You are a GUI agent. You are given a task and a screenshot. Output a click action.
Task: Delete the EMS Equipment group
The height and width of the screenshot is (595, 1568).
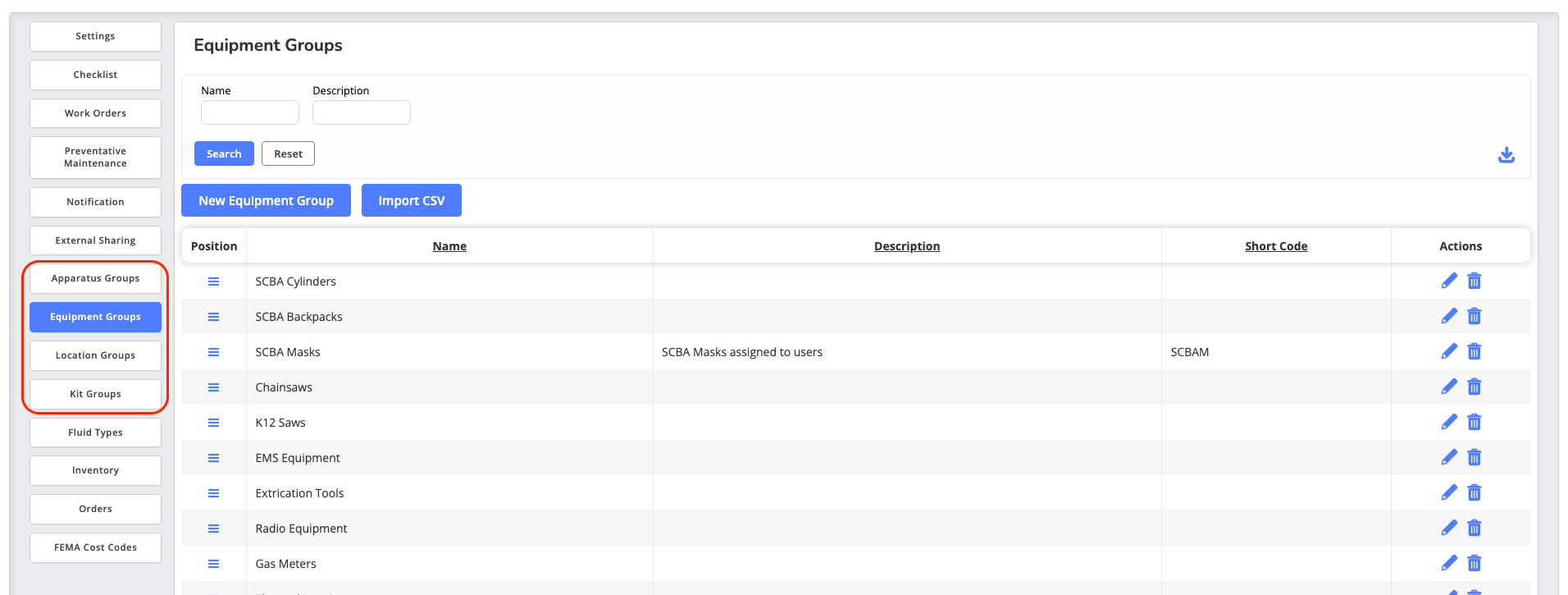point(1475,457)
